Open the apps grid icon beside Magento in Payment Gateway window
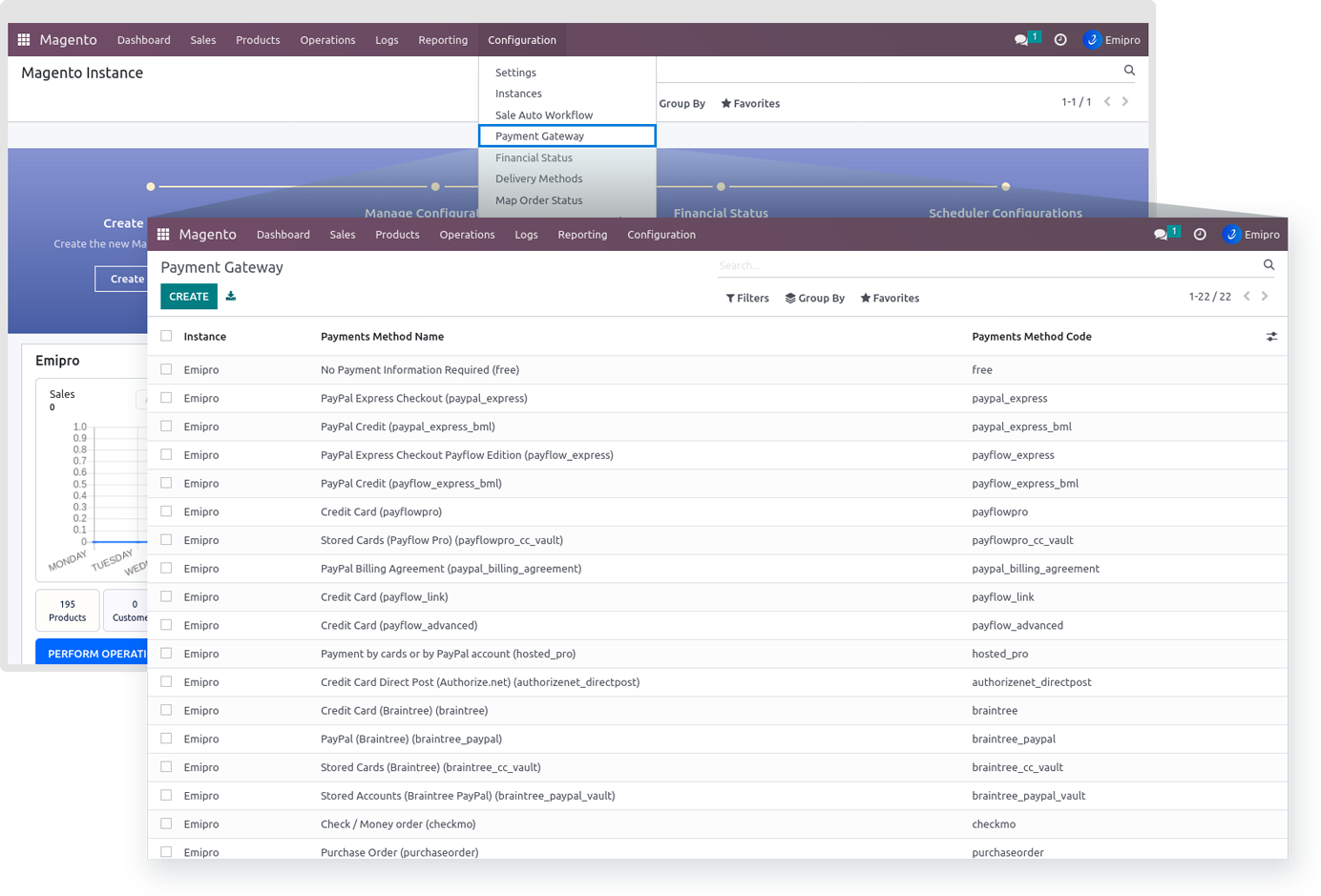The height and width of the screenshot is (896, 1321). (x=163, y=235)
